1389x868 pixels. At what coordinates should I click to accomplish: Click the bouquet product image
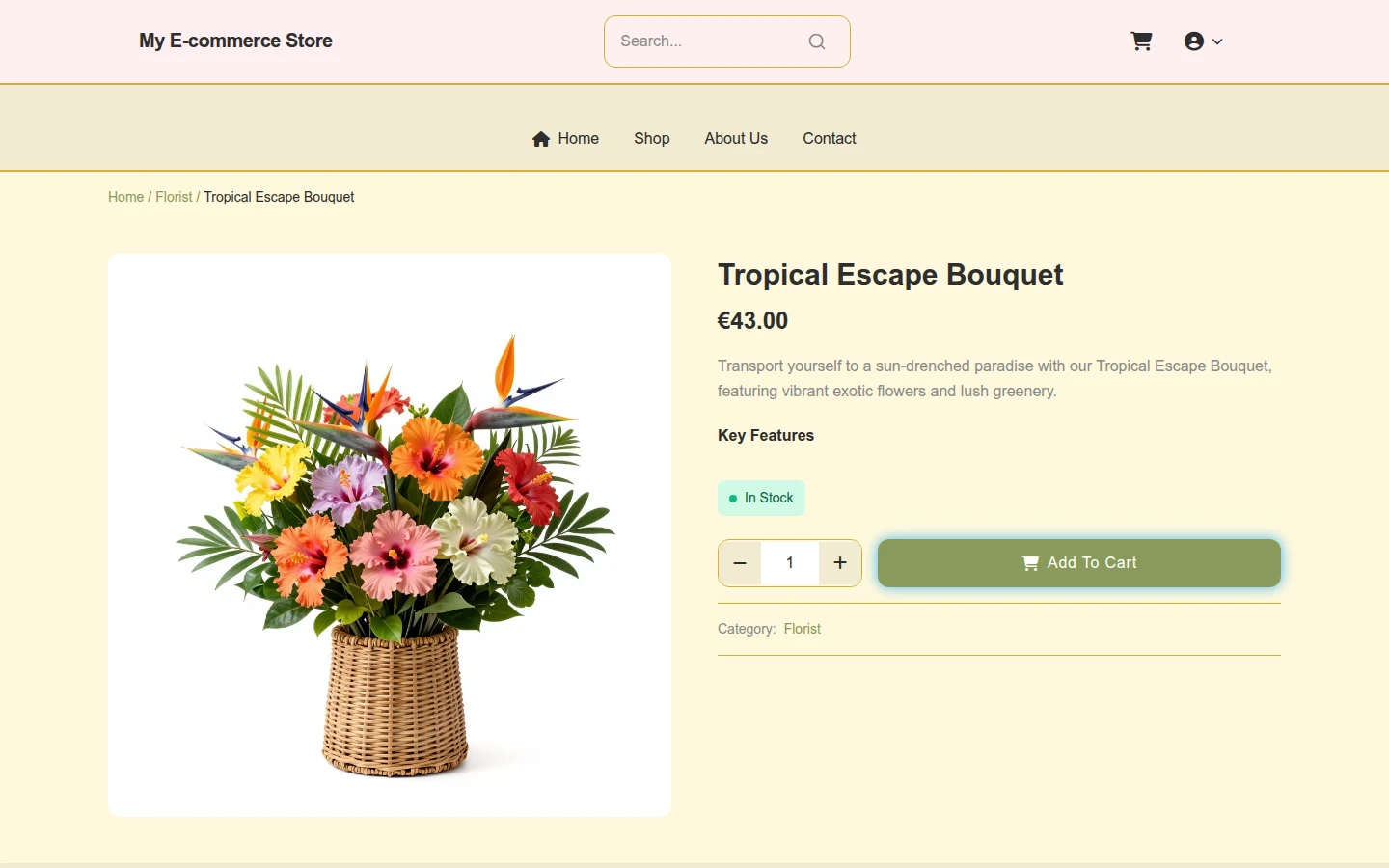click(390, 535)
